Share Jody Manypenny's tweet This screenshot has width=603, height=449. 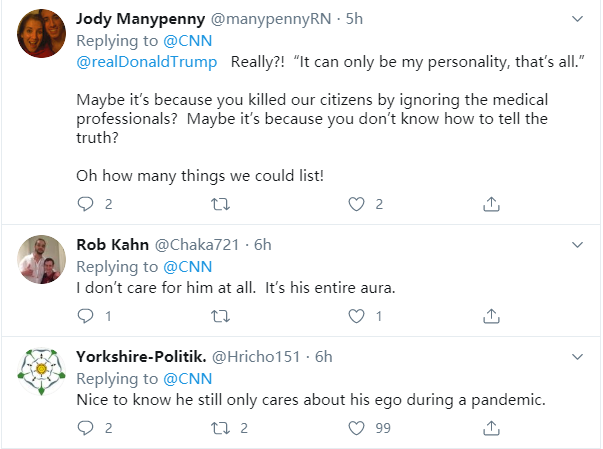coord(491,204)
